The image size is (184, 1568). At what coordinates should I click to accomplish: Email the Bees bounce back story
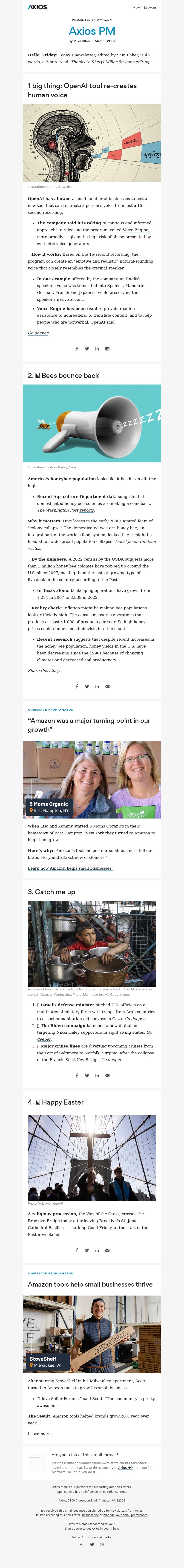(107, 686)
